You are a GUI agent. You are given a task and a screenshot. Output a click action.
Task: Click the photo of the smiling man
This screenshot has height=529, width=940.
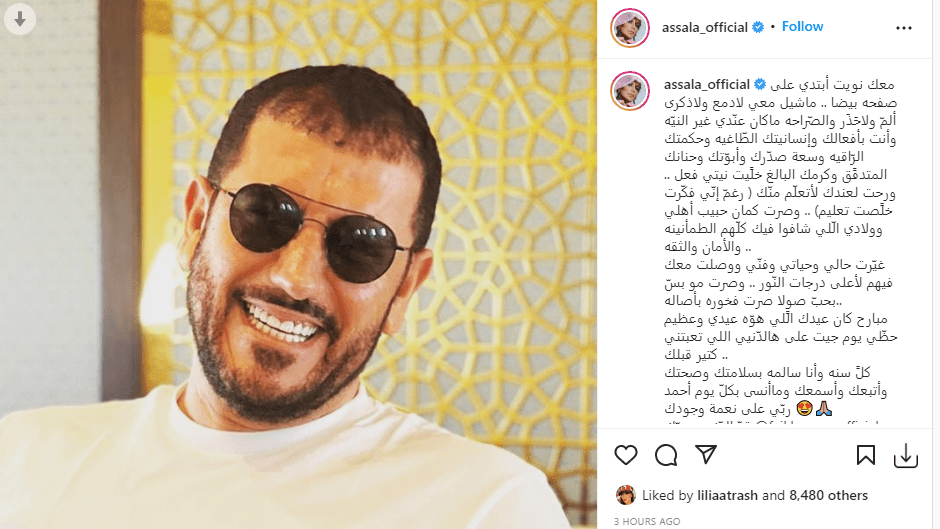tap(298, 264)
